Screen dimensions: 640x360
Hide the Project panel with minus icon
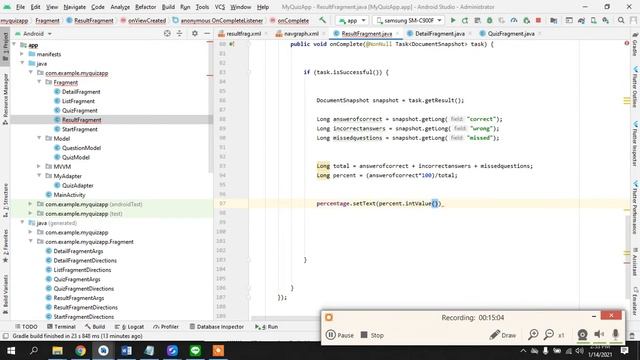(x=207, y=33)
